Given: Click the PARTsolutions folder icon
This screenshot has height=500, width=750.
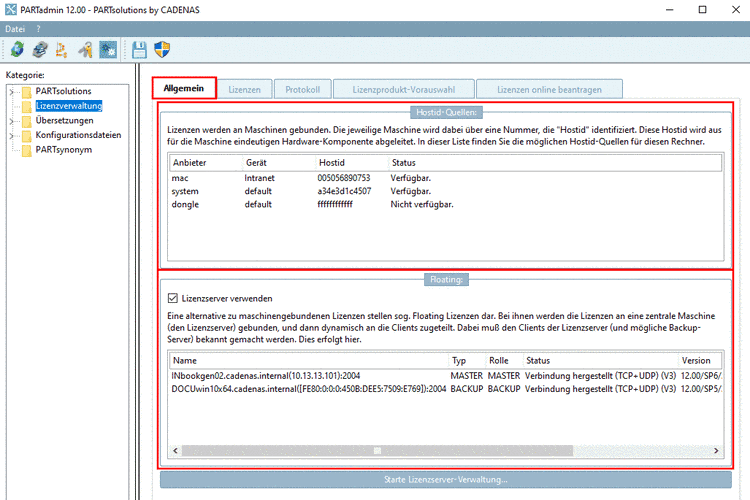Looking at the screenshot, I should [x=27, y=91].
